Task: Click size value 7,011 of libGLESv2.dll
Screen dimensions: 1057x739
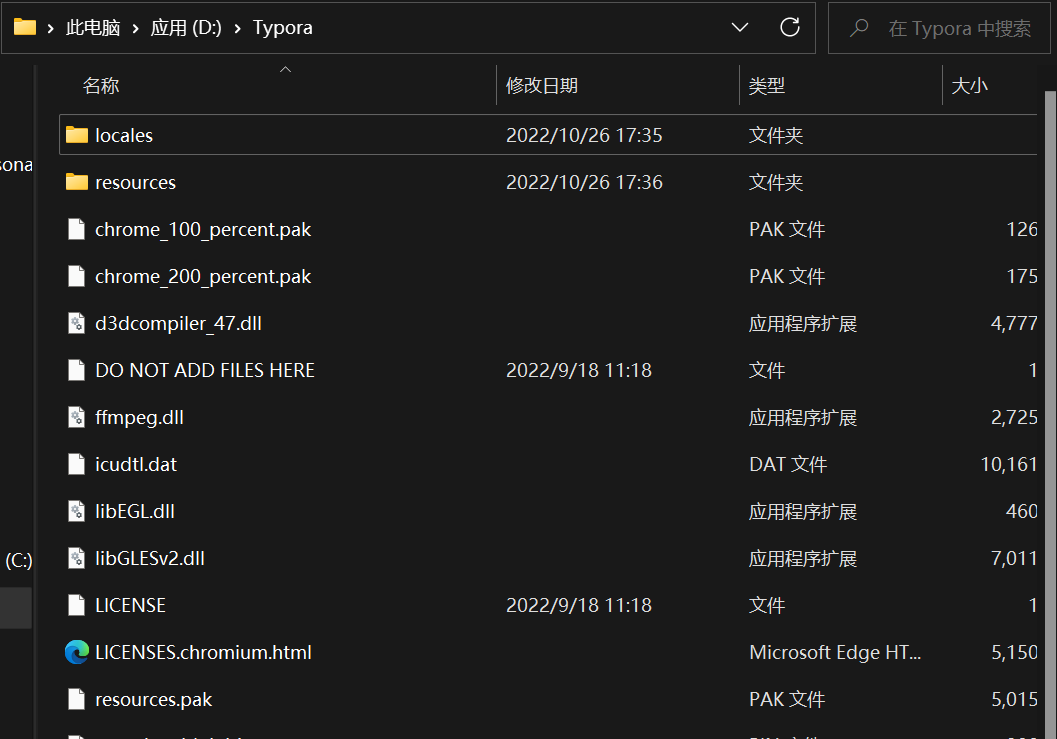Action: (x=1014, y=558)
